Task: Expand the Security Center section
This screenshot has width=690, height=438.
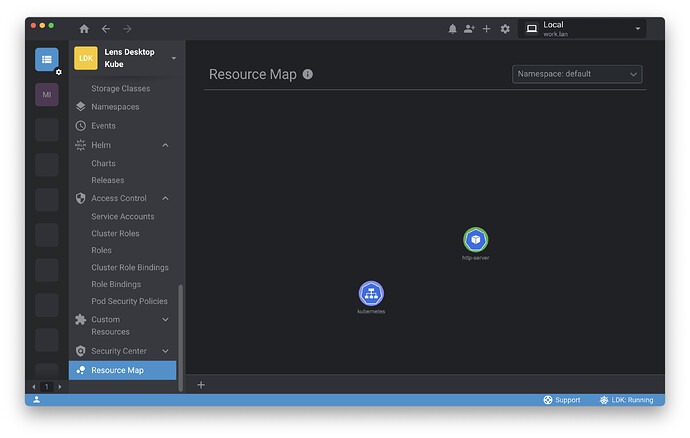Action: pos(165,351)
